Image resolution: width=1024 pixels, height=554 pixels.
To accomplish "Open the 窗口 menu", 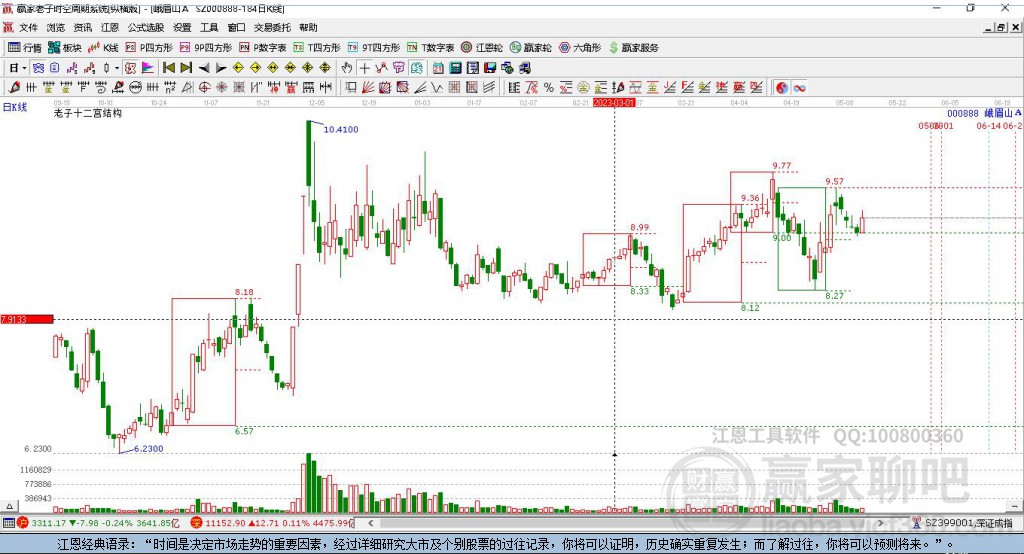I will 236,27.
